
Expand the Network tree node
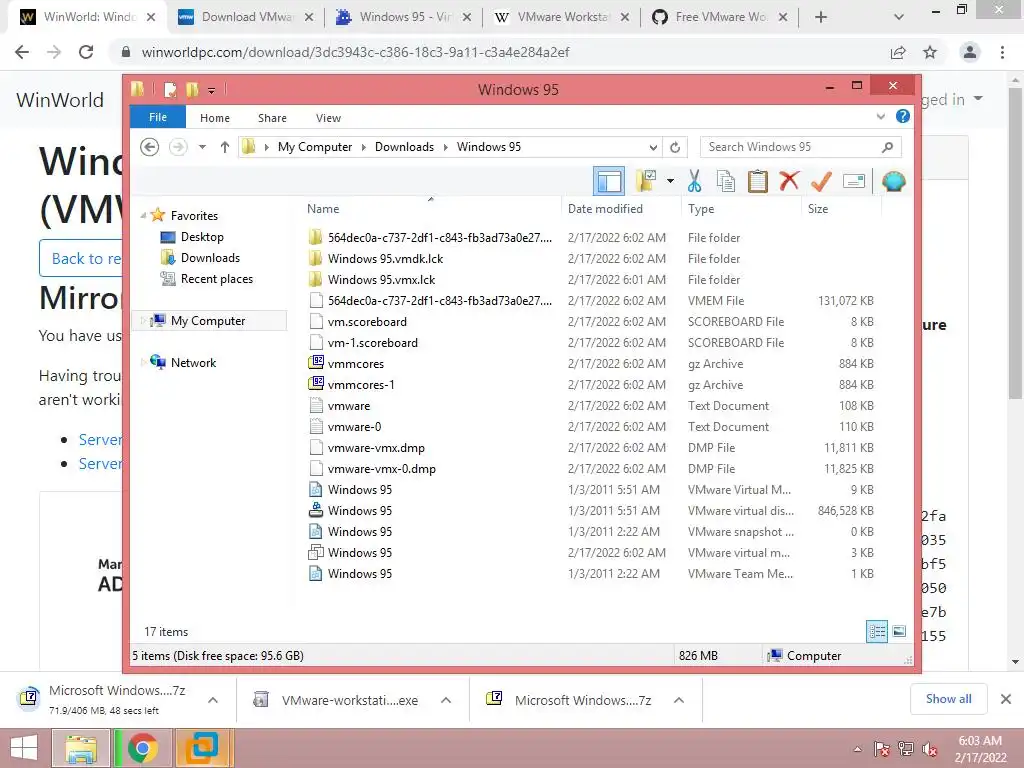click(143, 362)
